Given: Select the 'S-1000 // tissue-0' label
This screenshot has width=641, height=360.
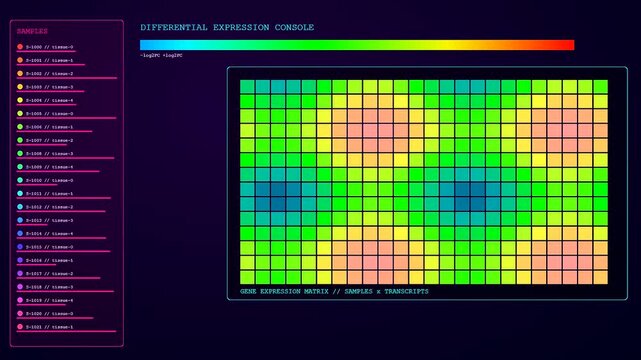Looking at the screenshot, I should coord(49,47).
